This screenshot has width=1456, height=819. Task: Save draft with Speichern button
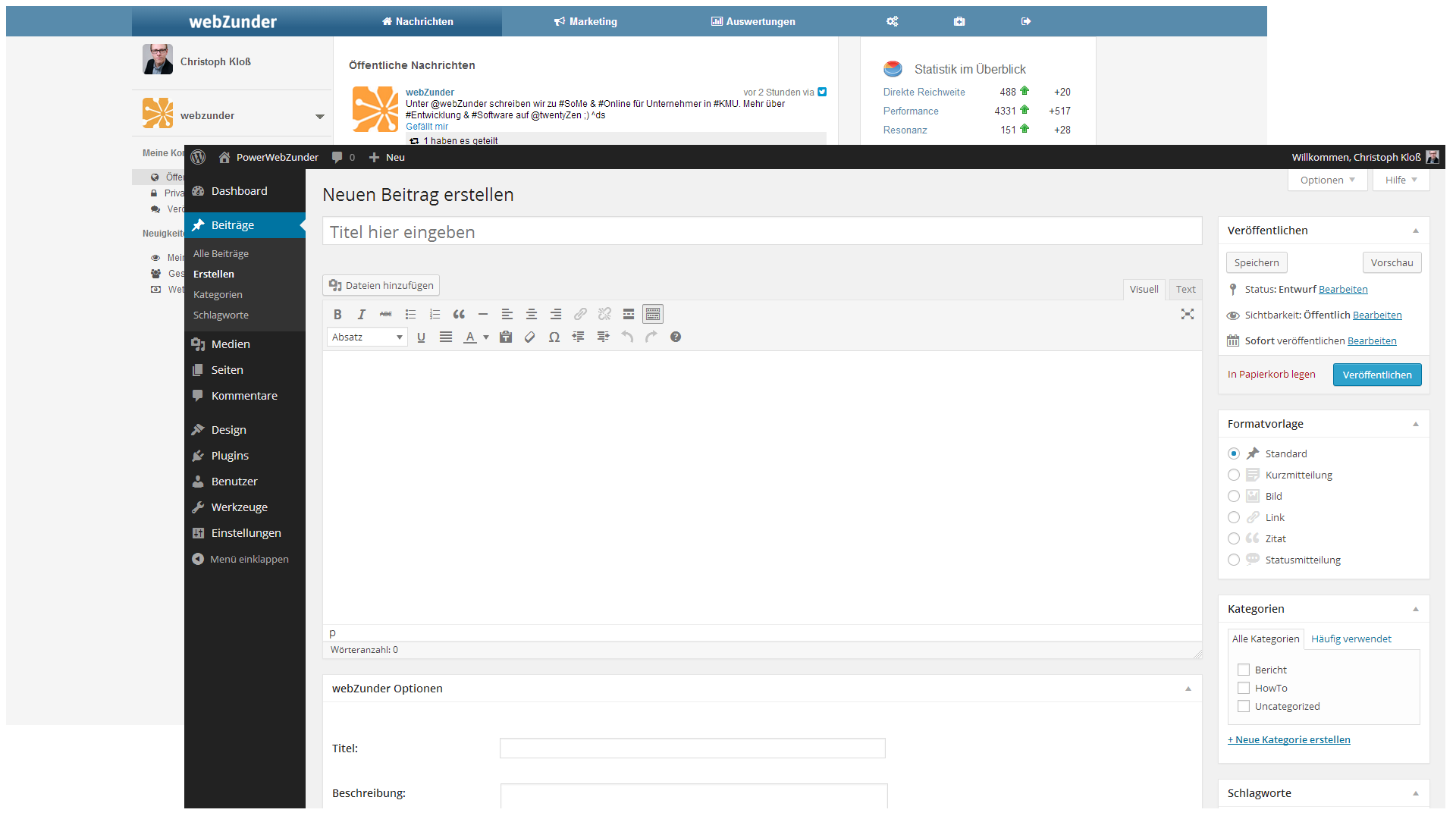click(x=1257, y=262)
